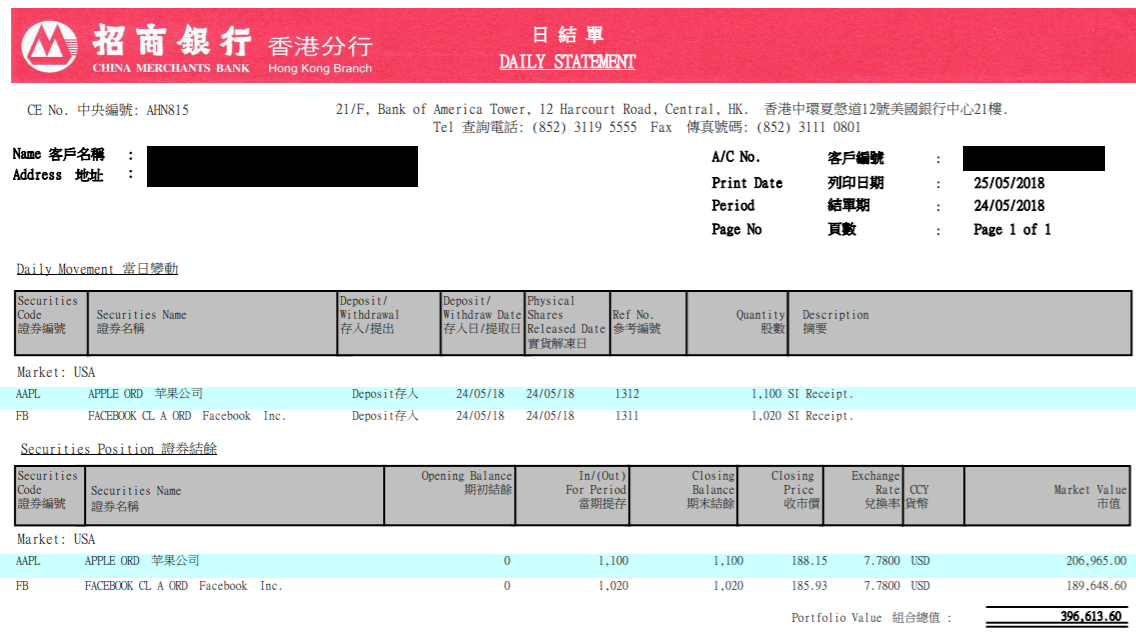This screenshot has height=637, width=1136.
Task: Select FB closing price '185.93'
Action: click(x=809, y=586)
